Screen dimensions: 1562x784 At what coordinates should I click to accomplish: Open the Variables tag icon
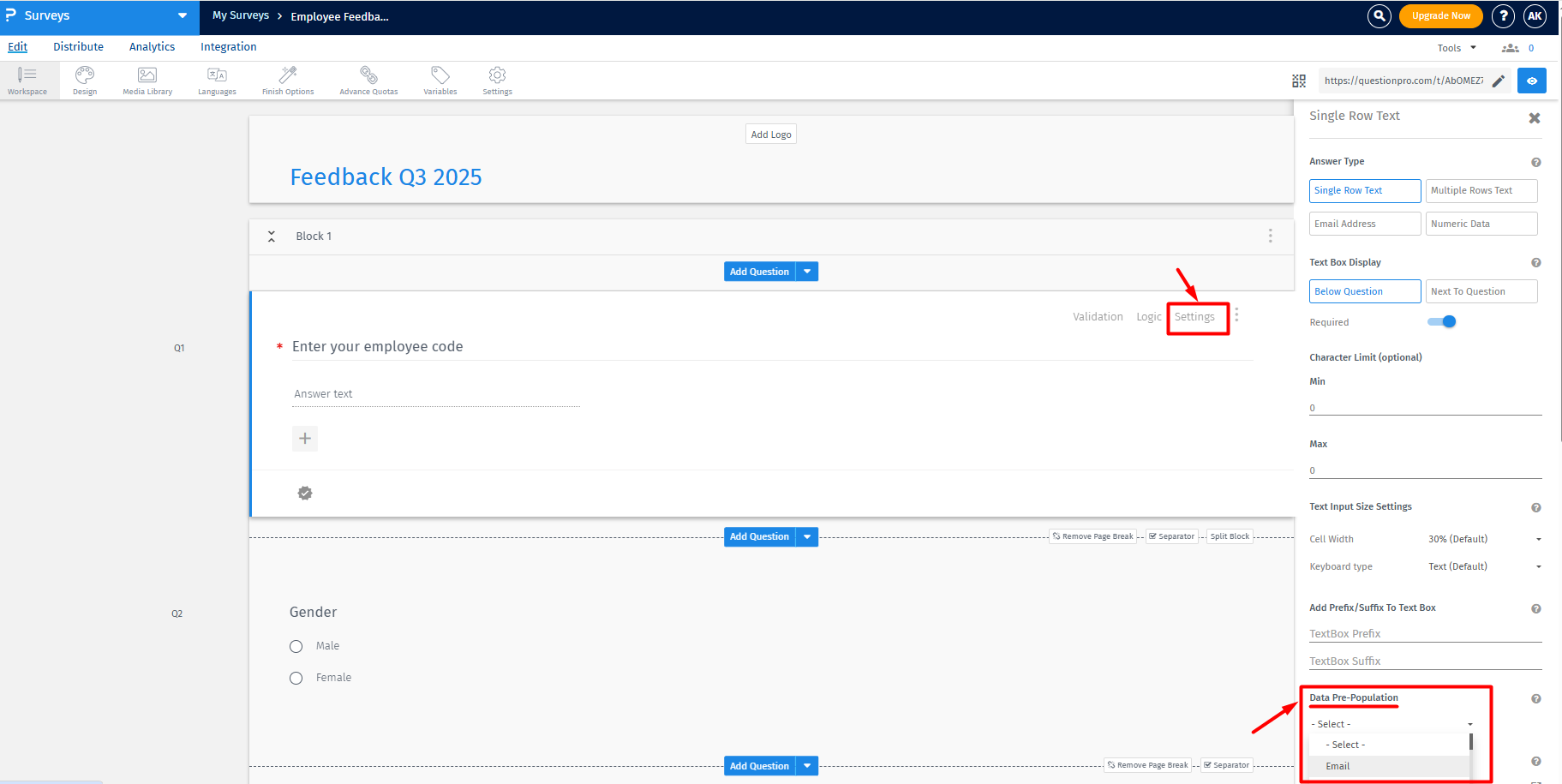[440, 81]
